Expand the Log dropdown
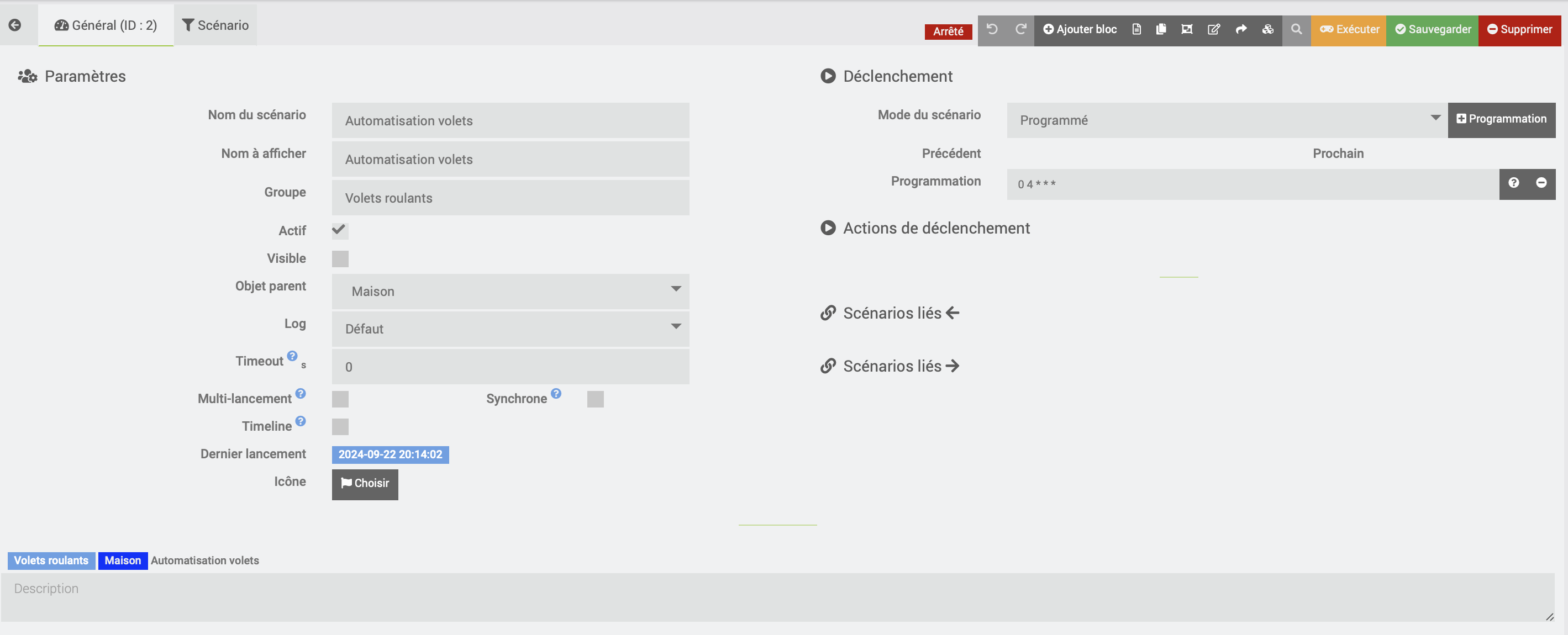The height and width of the screenshot is (635, 1568). pos(510,329)
